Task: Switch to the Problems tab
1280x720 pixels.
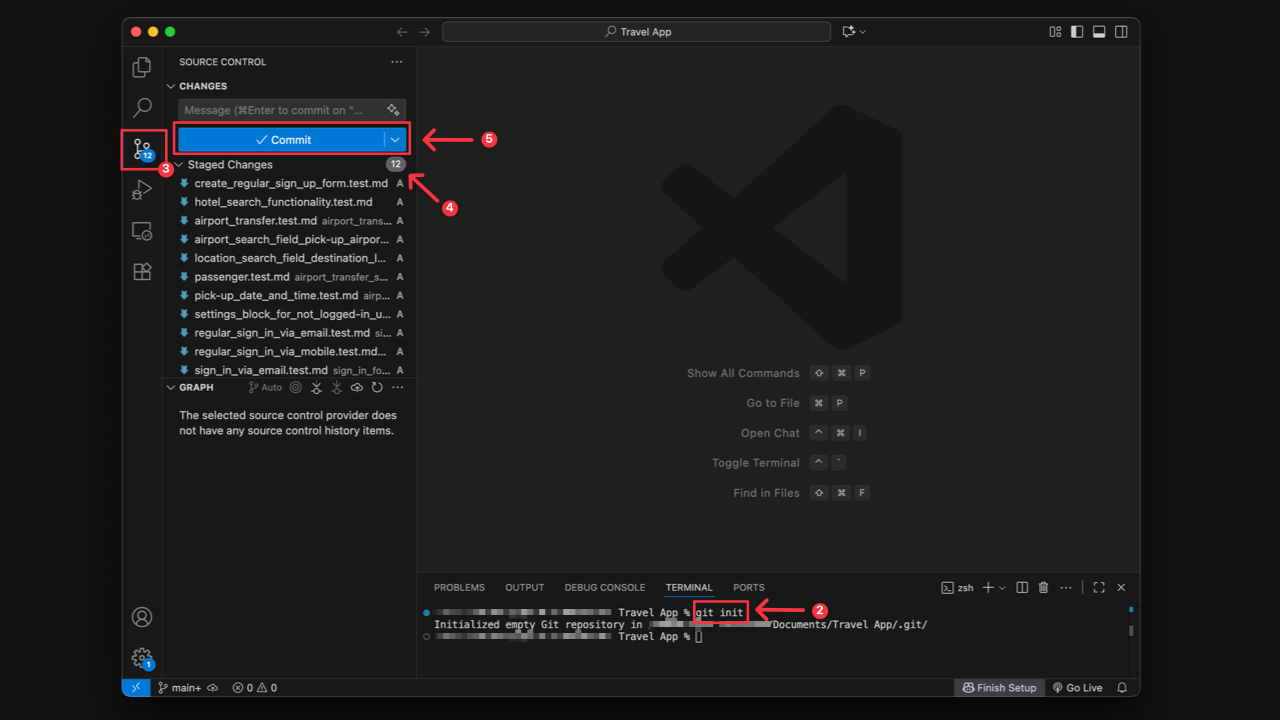Action: pos(459,587)
